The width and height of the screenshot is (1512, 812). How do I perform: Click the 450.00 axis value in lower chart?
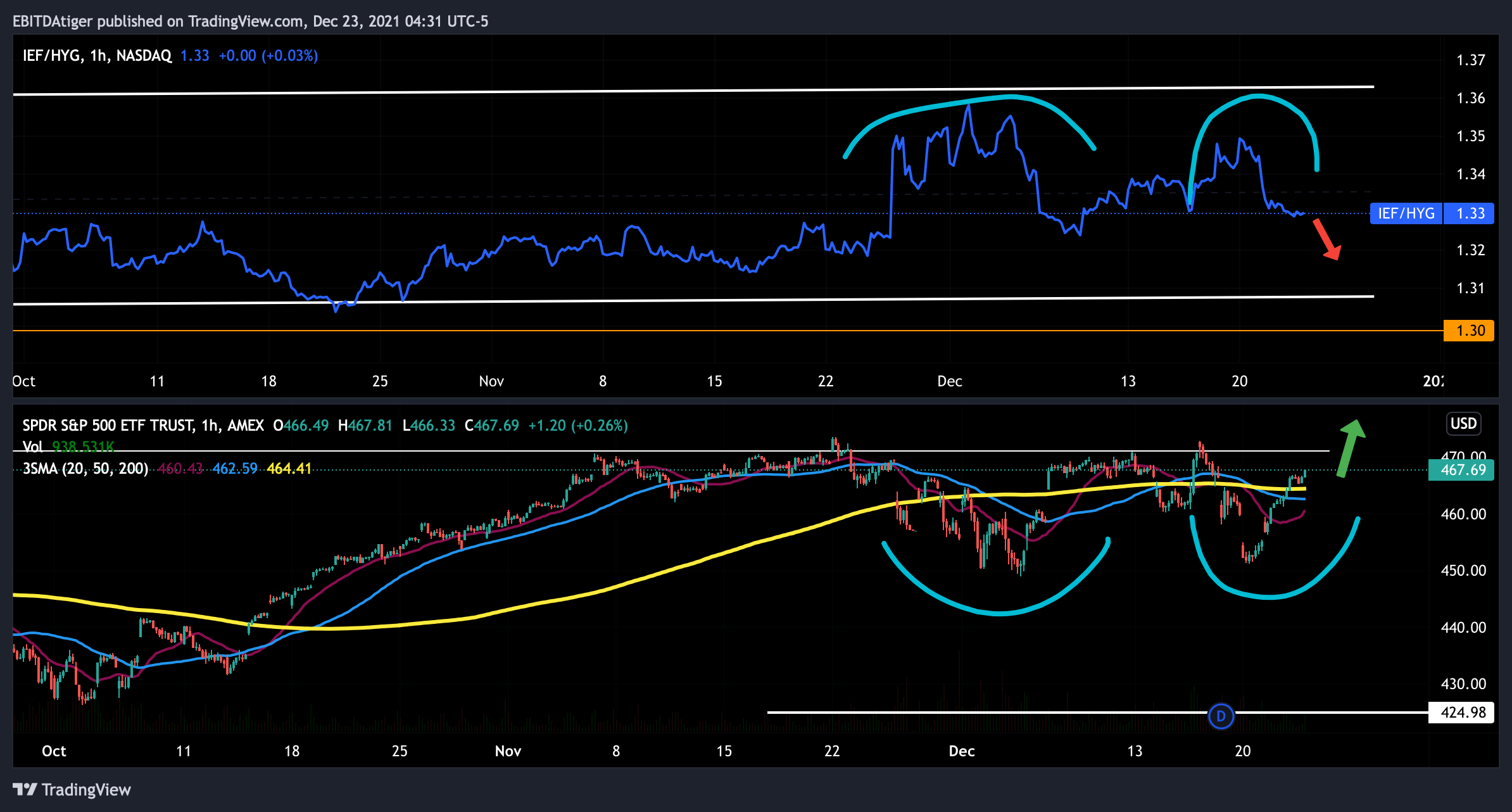(1463, 571)
